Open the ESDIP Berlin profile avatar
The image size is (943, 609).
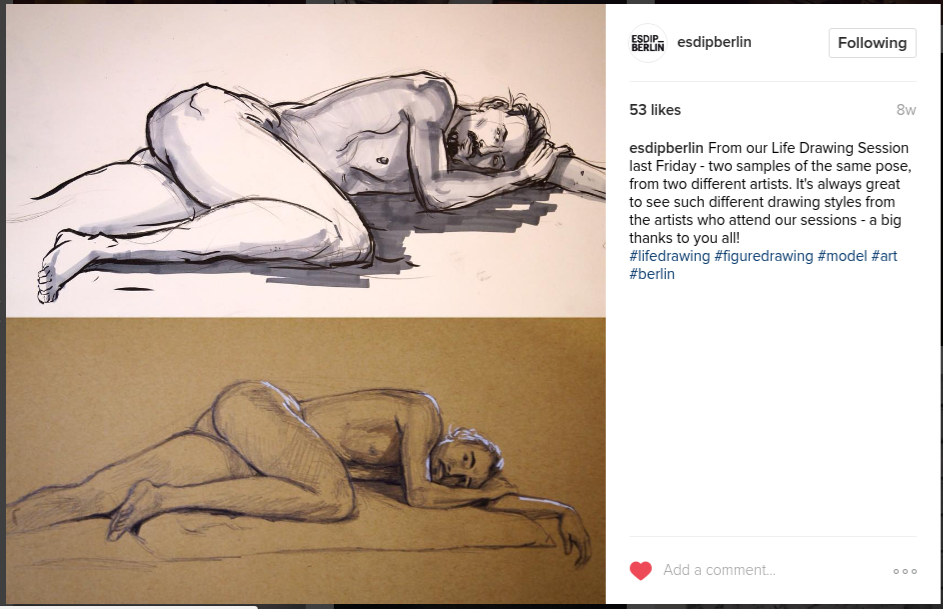click(x=648, y=43)
